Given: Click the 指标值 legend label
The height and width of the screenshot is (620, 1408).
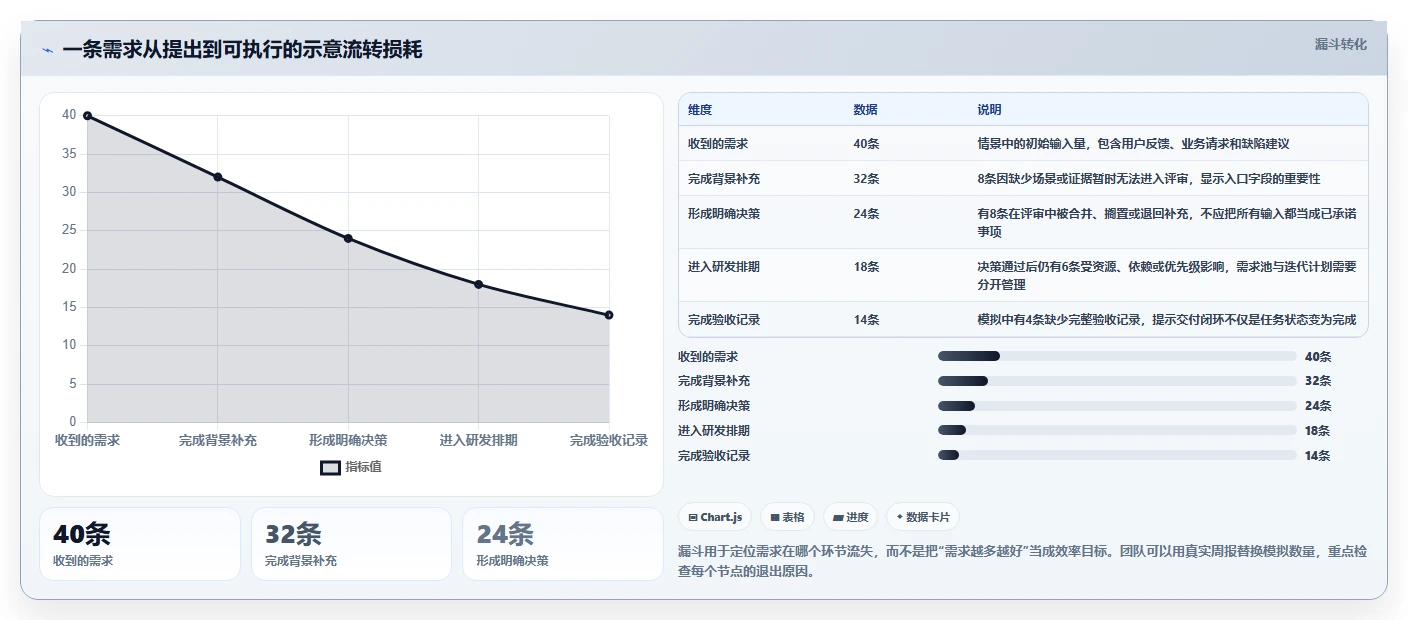Looking at the screenshot, I should point(363,467).
